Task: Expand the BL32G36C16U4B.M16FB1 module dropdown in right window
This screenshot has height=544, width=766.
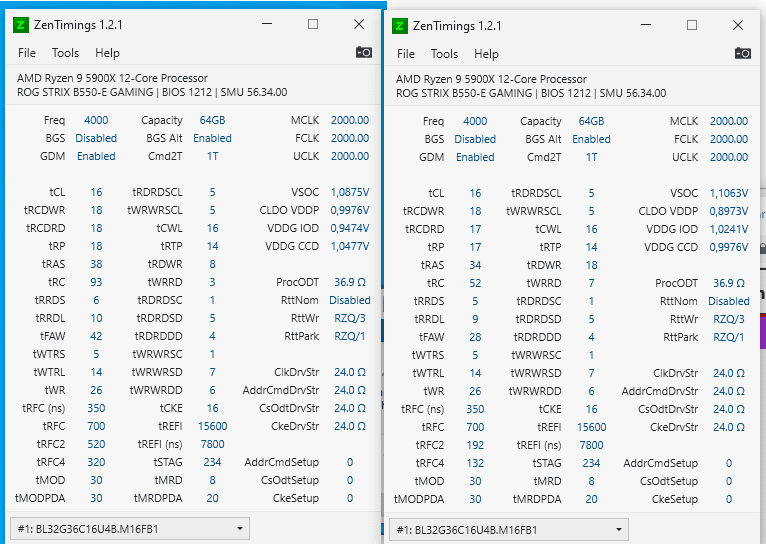Action: [x=509, y=530]
